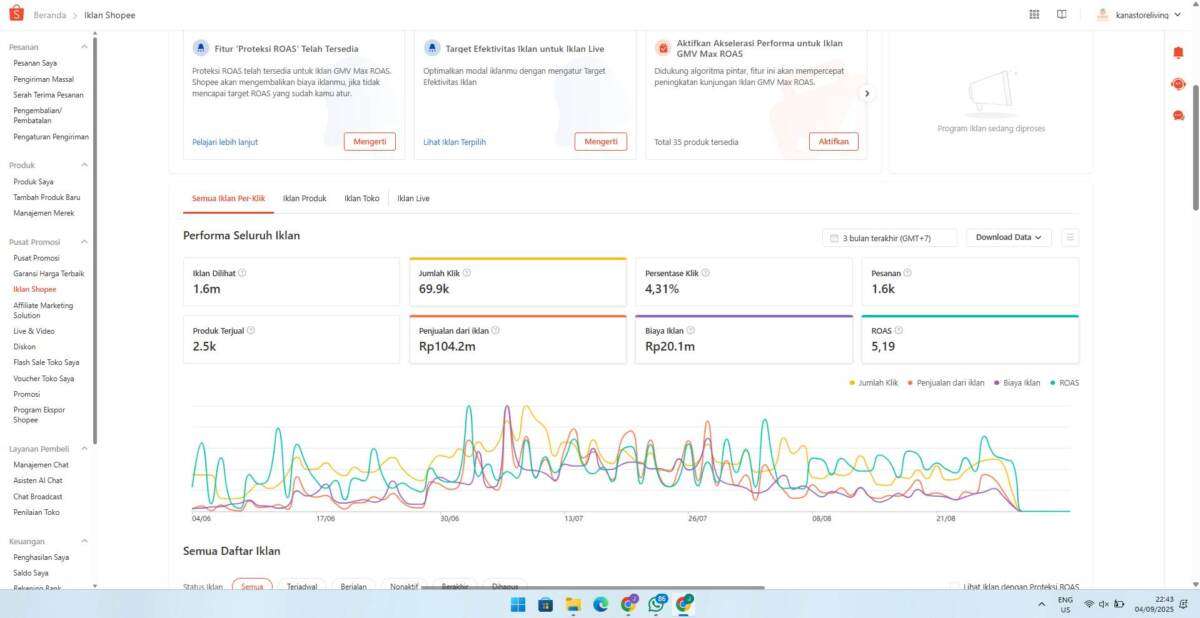Click the Beranda breadcrumb link

pyautogui.click(x=50, y=15)
